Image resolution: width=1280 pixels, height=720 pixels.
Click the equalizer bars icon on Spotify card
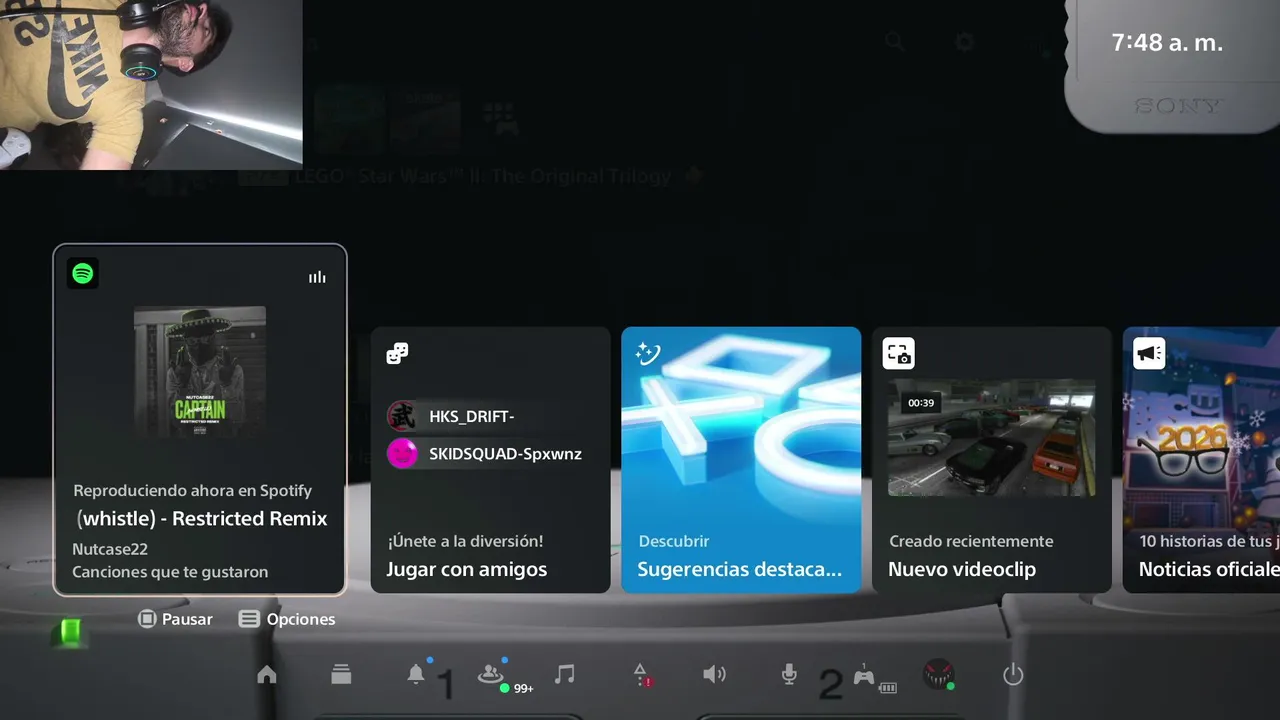pyautogui.click(x=317, y=277)
